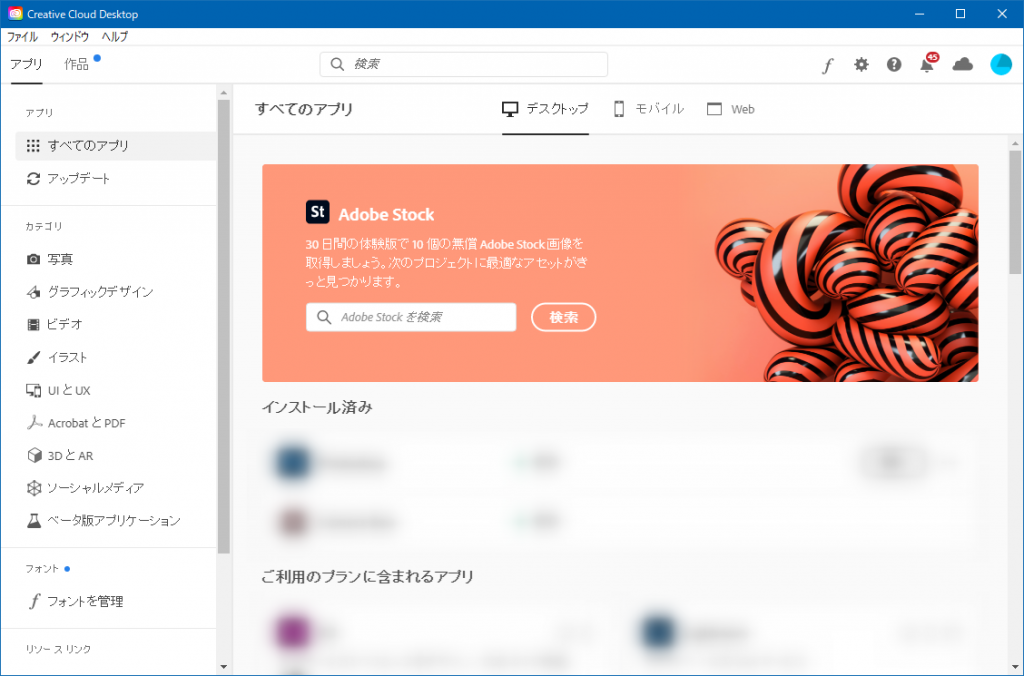The width and height of the screenshot is (1024, 676).
Task: Switch to the モバイル tab
Action: pos(648,109)
